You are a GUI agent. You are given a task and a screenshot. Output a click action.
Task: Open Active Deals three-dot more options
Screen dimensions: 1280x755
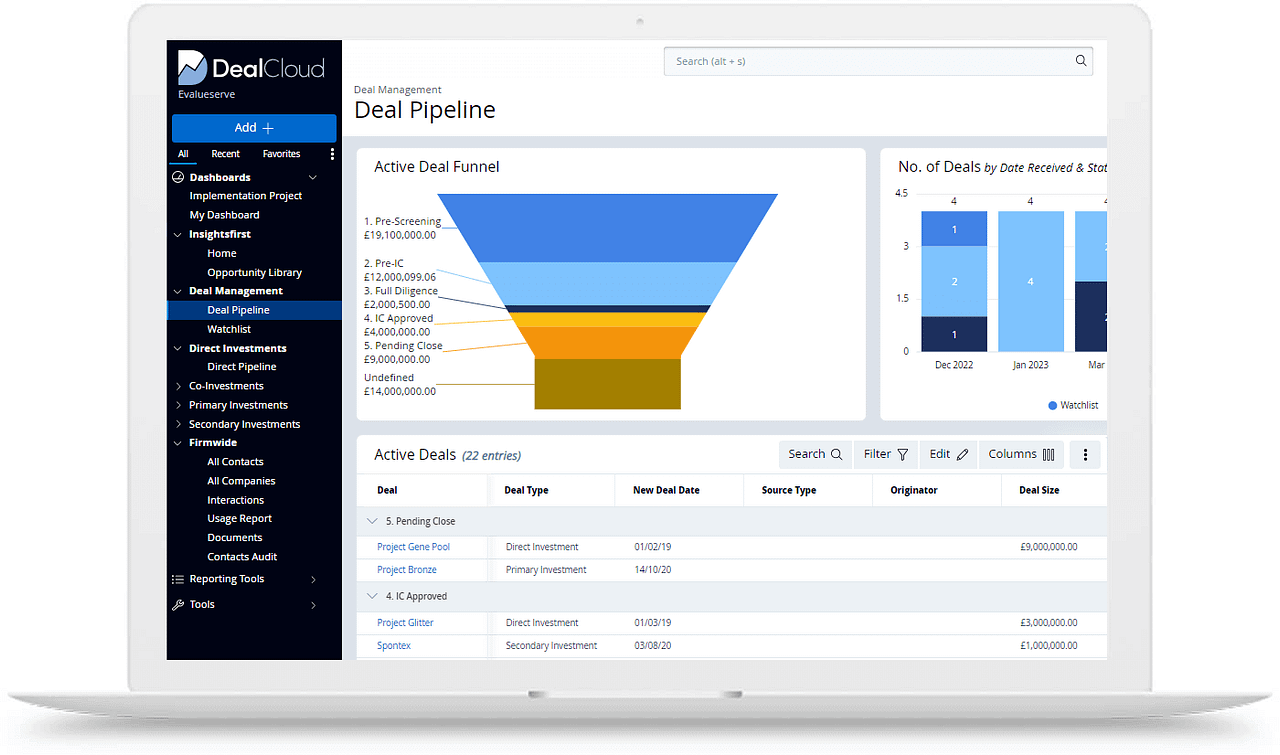click(1085, 455)
